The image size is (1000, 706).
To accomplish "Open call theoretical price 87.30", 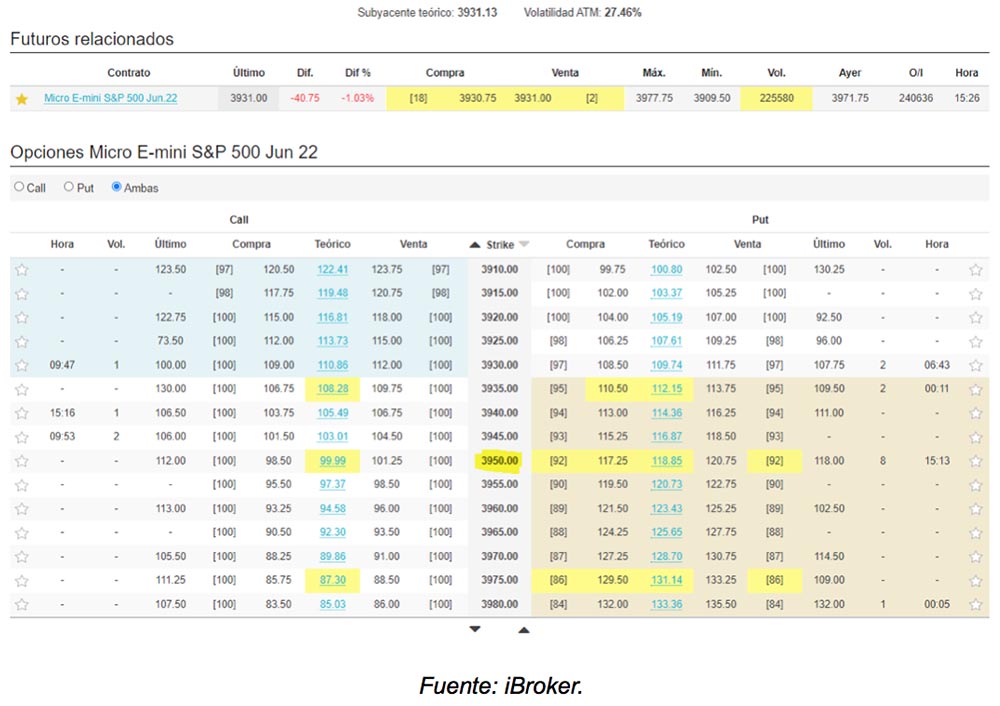I will 333,580.
